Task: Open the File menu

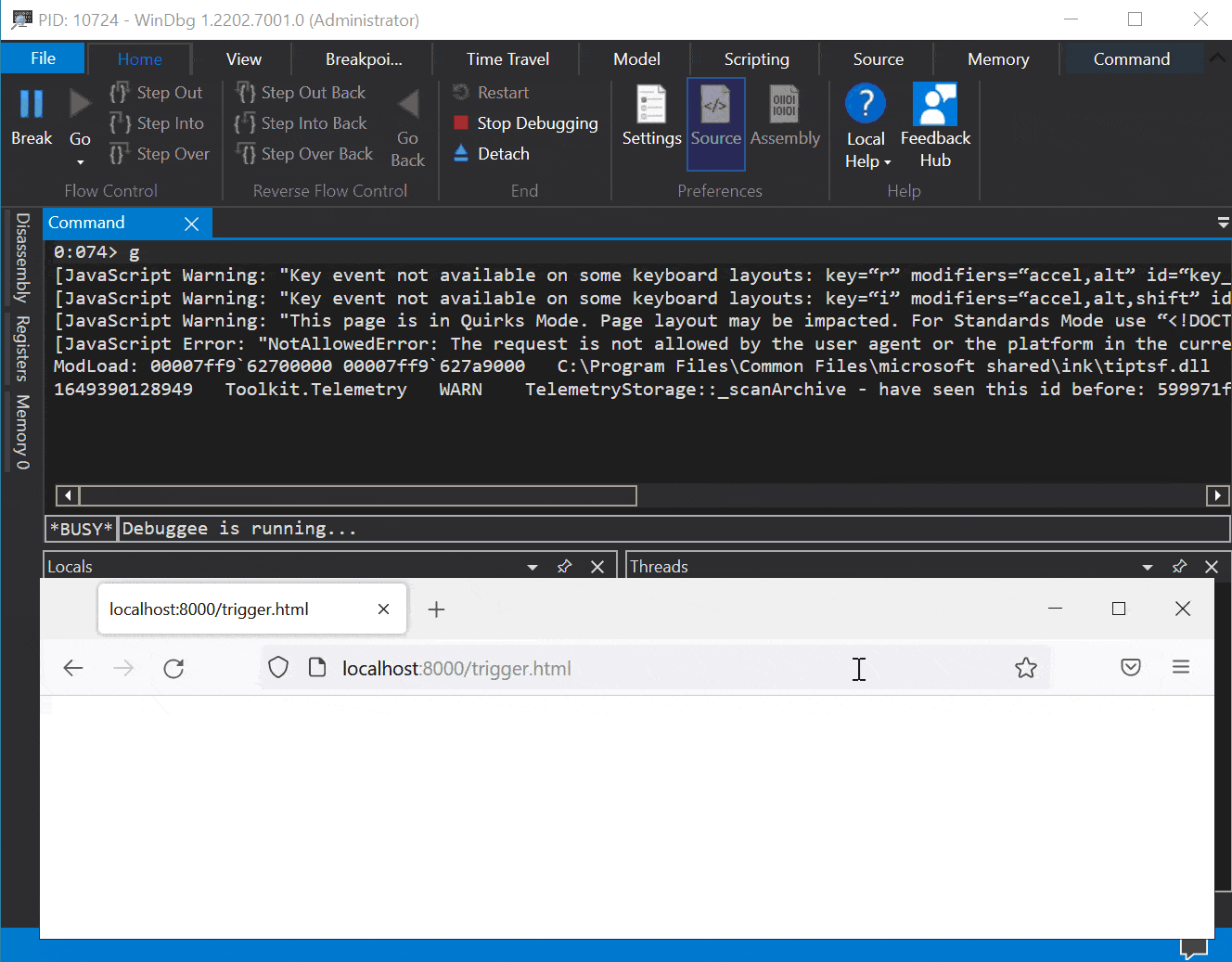Action: coord(43,58)
